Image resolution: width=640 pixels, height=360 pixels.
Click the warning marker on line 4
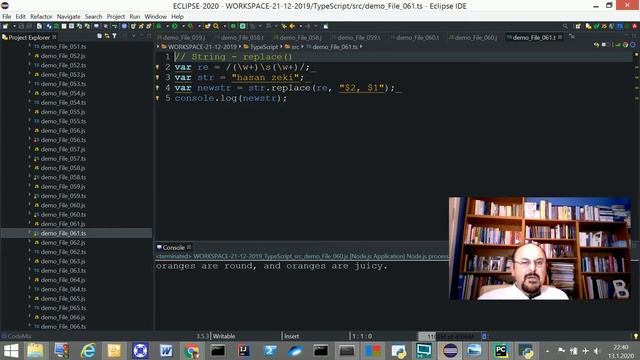158,87
